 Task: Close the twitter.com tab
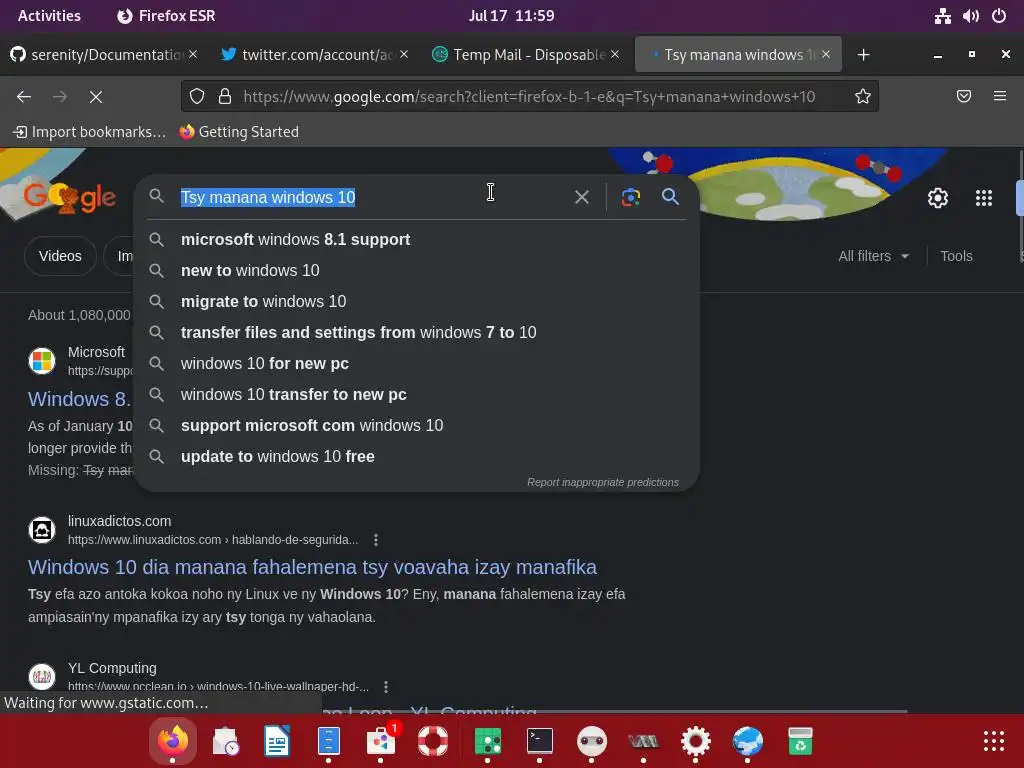point(404,54)
